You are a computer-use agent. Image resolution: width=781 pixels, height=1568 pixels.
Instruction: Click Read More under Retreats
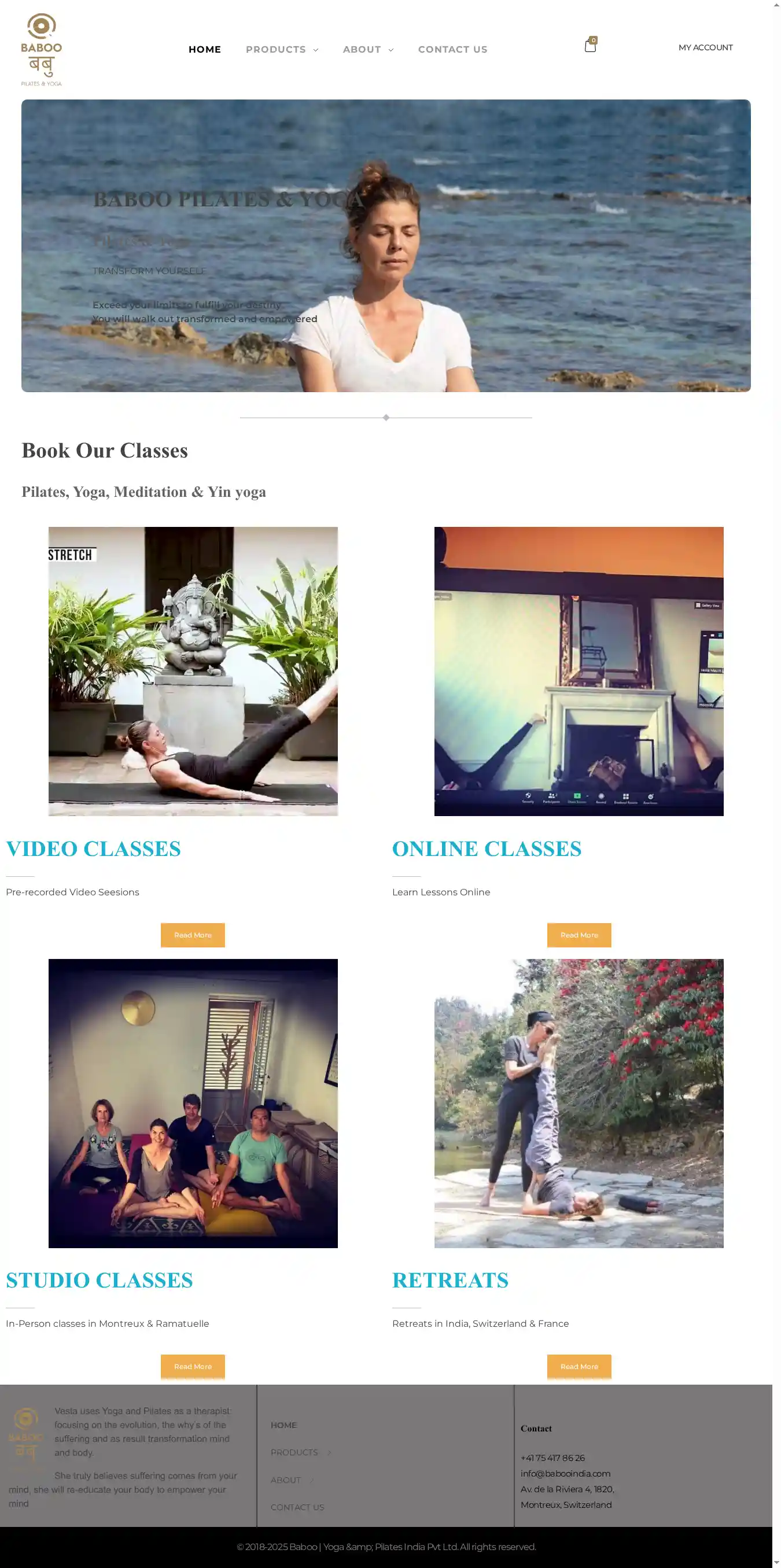click(x=579, y=1367)
